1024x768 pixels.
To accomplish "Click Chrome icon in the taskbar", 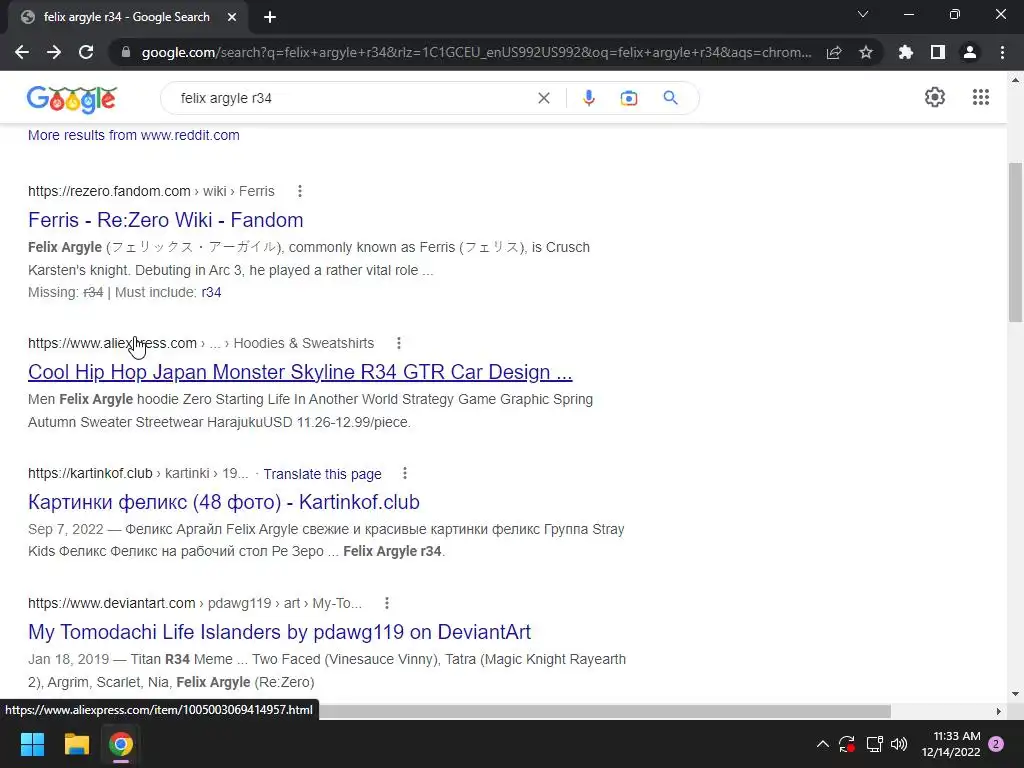I will 121,744.
